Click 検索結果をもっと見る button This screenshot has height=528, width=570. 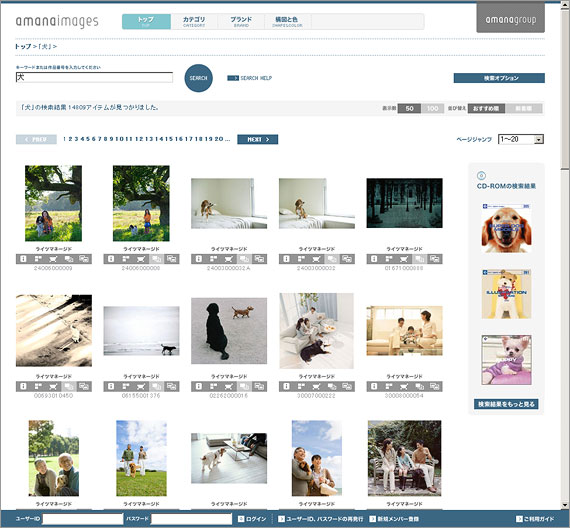pos(506,404)
